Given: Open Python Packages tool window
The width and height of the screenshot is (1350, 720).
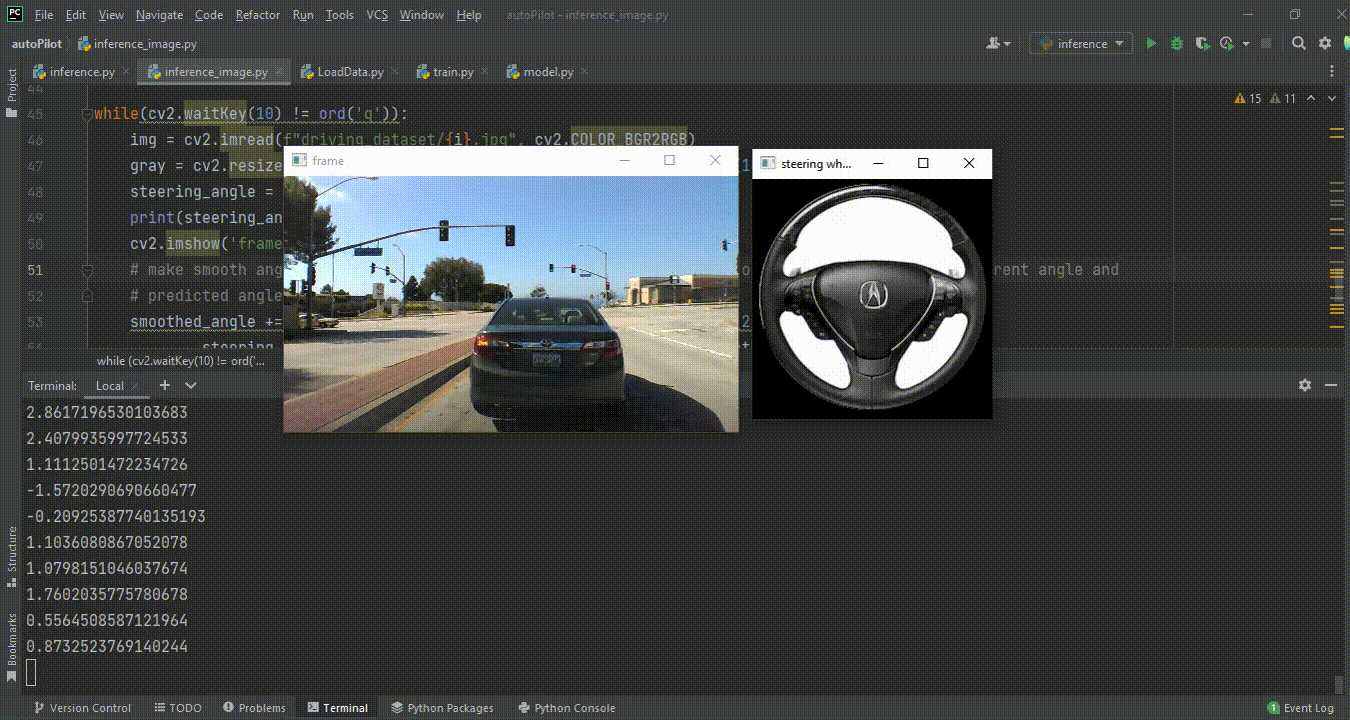Looking at the screenshot, I should pyautogui.click(x=441, y=708).
